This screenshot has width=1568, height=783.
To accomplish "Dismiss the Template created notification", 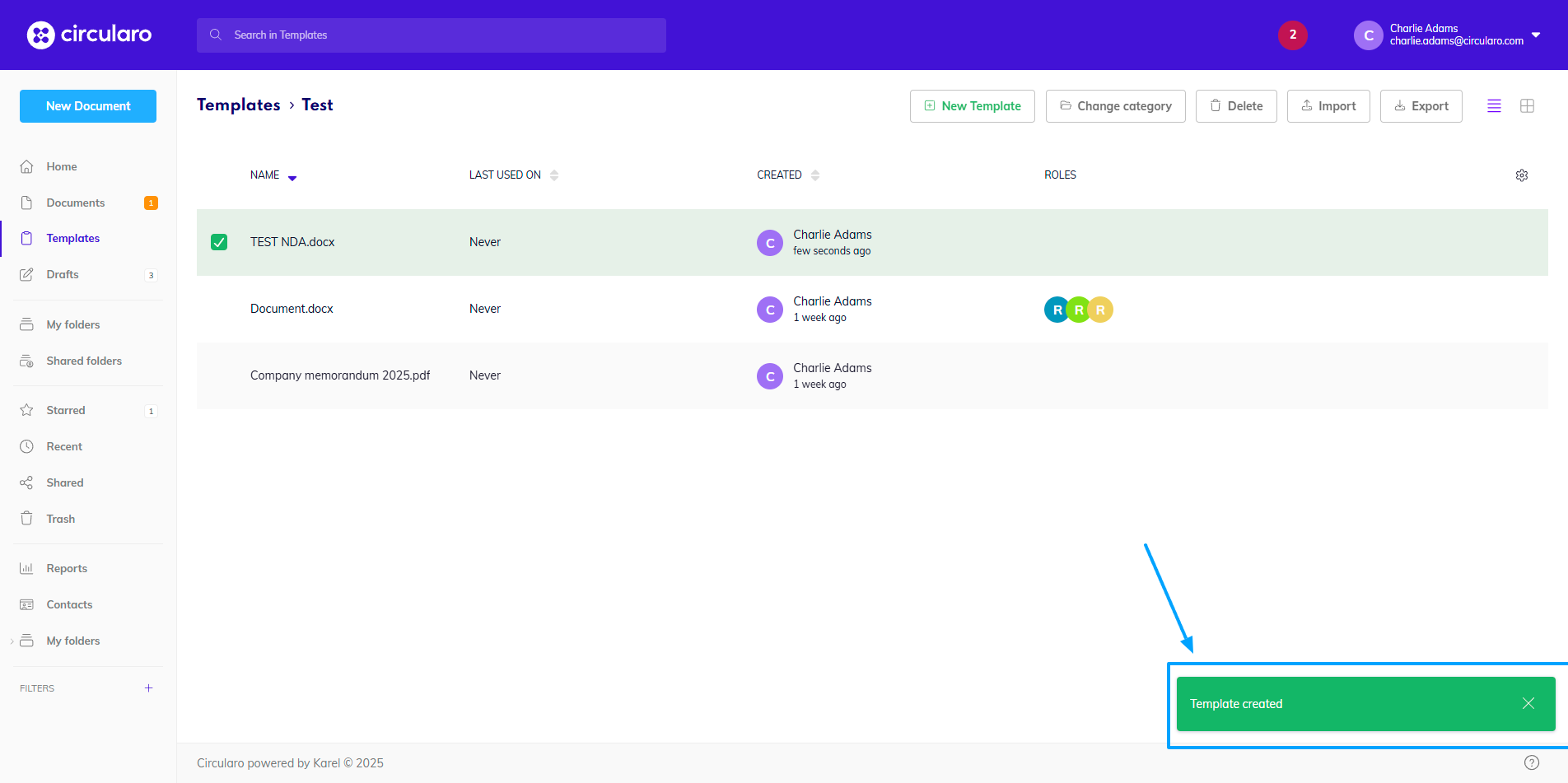I will point(1528,703).
